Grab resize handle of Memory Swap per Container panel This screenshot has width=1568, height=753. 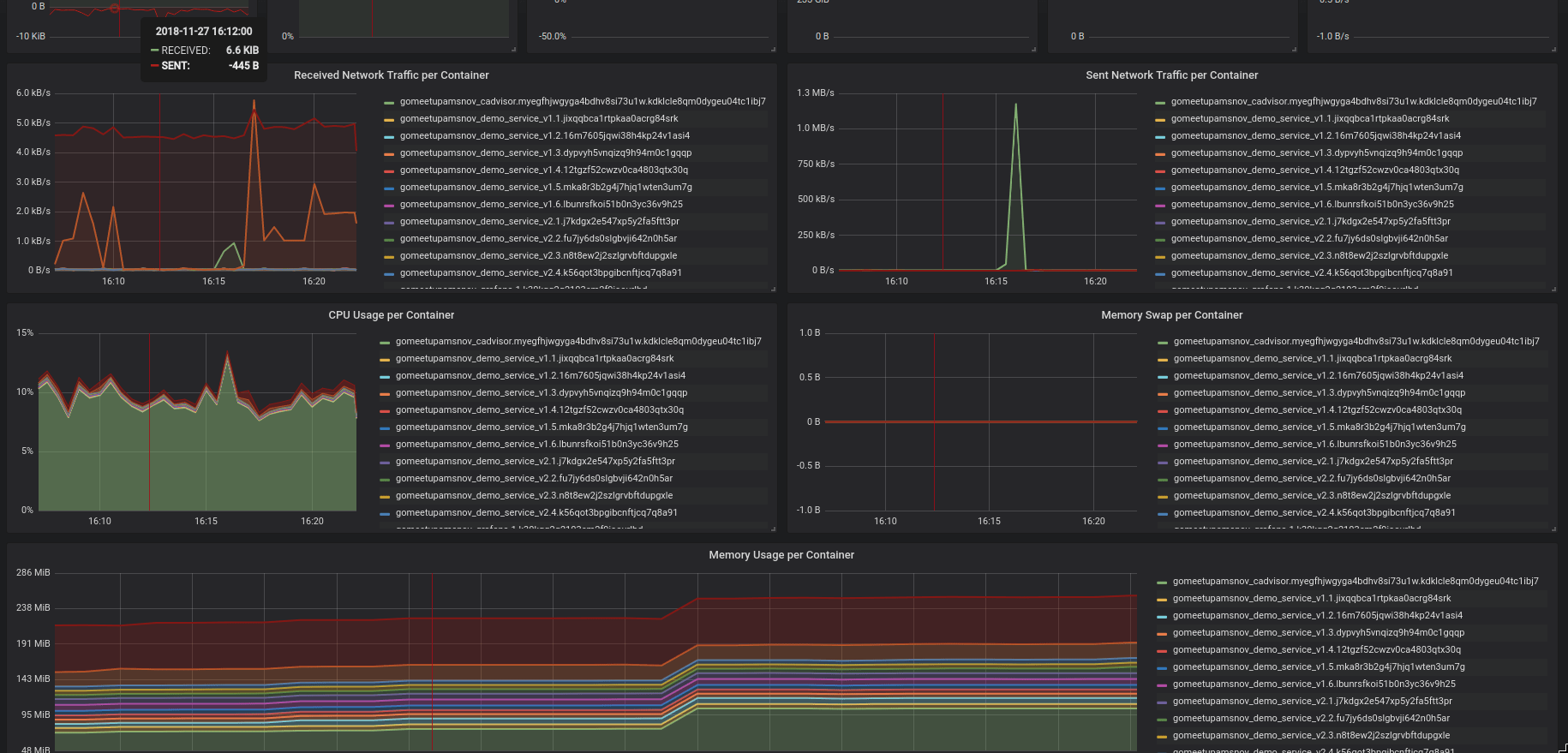(1553, 529)
